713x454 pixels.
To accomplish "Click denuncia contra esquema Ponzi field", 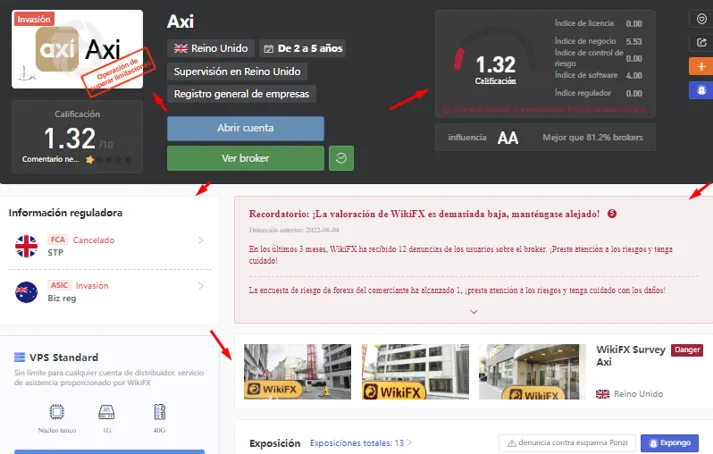I will pyautogui.click(x=567, y=443).
